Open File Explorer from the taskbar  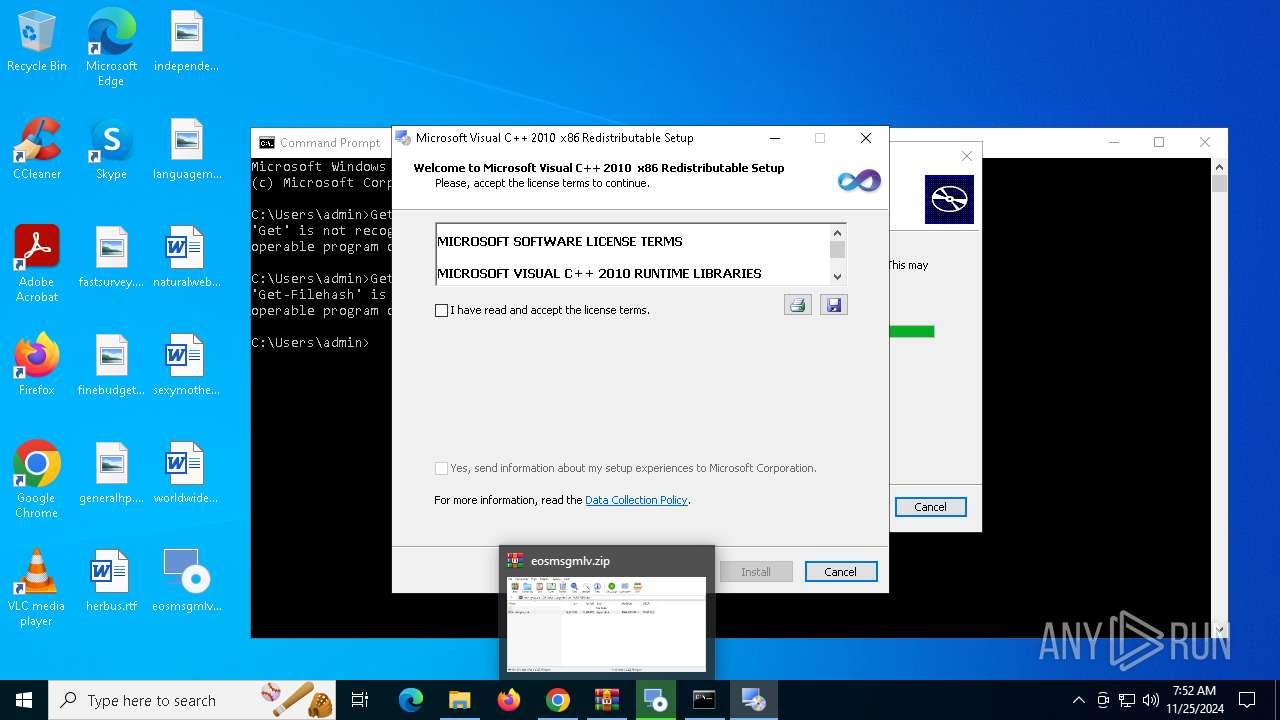click(459, 700)
